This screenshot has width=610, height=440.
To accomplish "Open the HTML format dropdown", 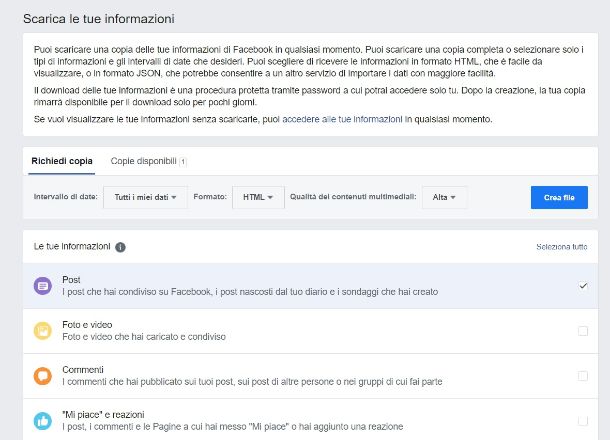I will point(258,197).
